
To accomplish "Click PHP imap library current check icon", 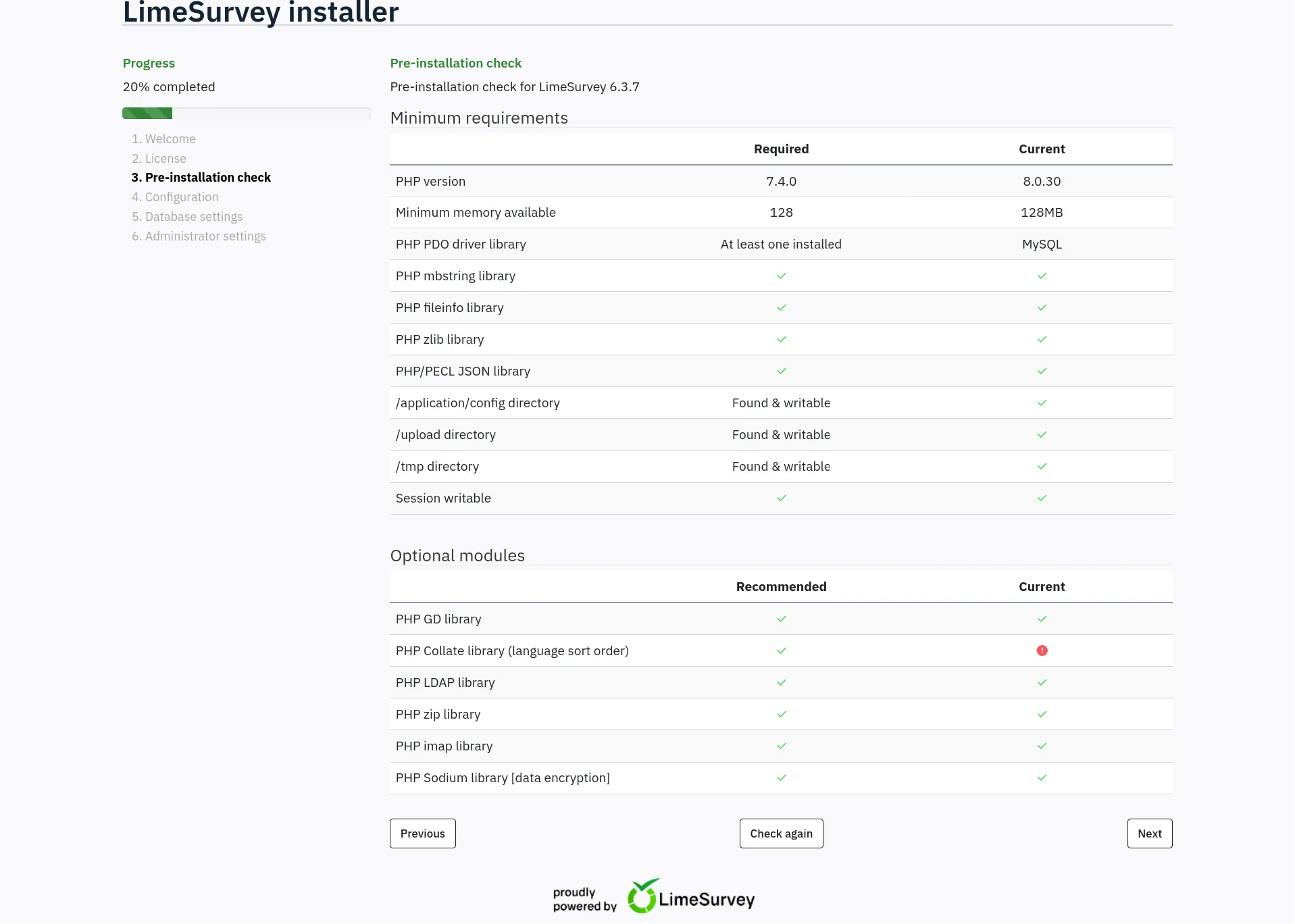I will (1042, 746).
